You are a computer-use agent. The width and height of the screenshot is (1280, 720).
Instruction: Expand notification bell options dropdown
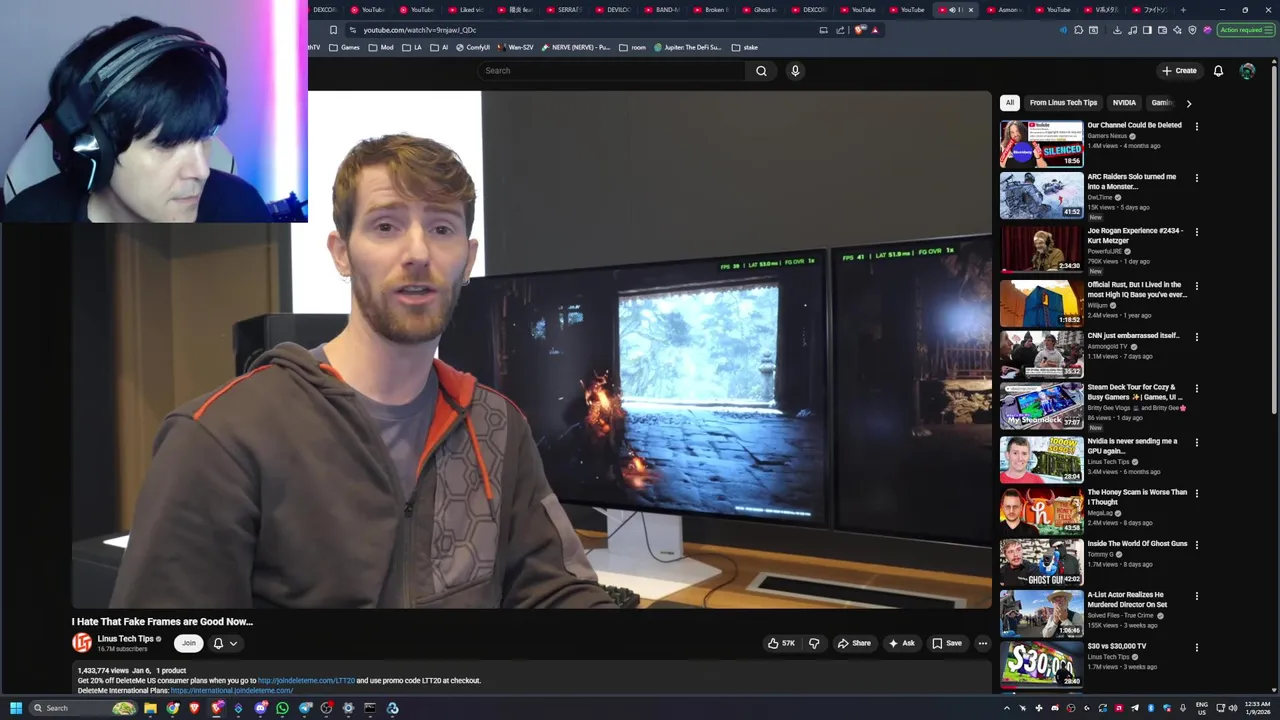coord(233,644)
